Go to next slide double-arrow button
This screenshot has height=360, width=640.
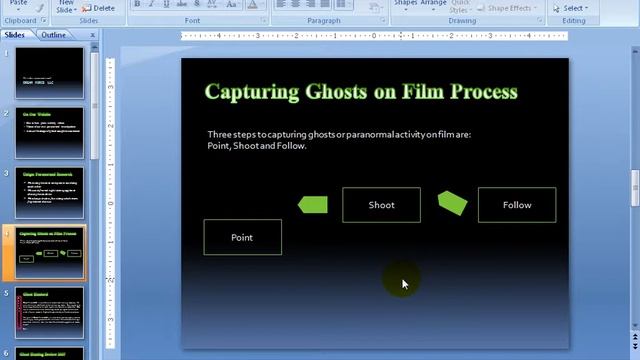[635, 346]
